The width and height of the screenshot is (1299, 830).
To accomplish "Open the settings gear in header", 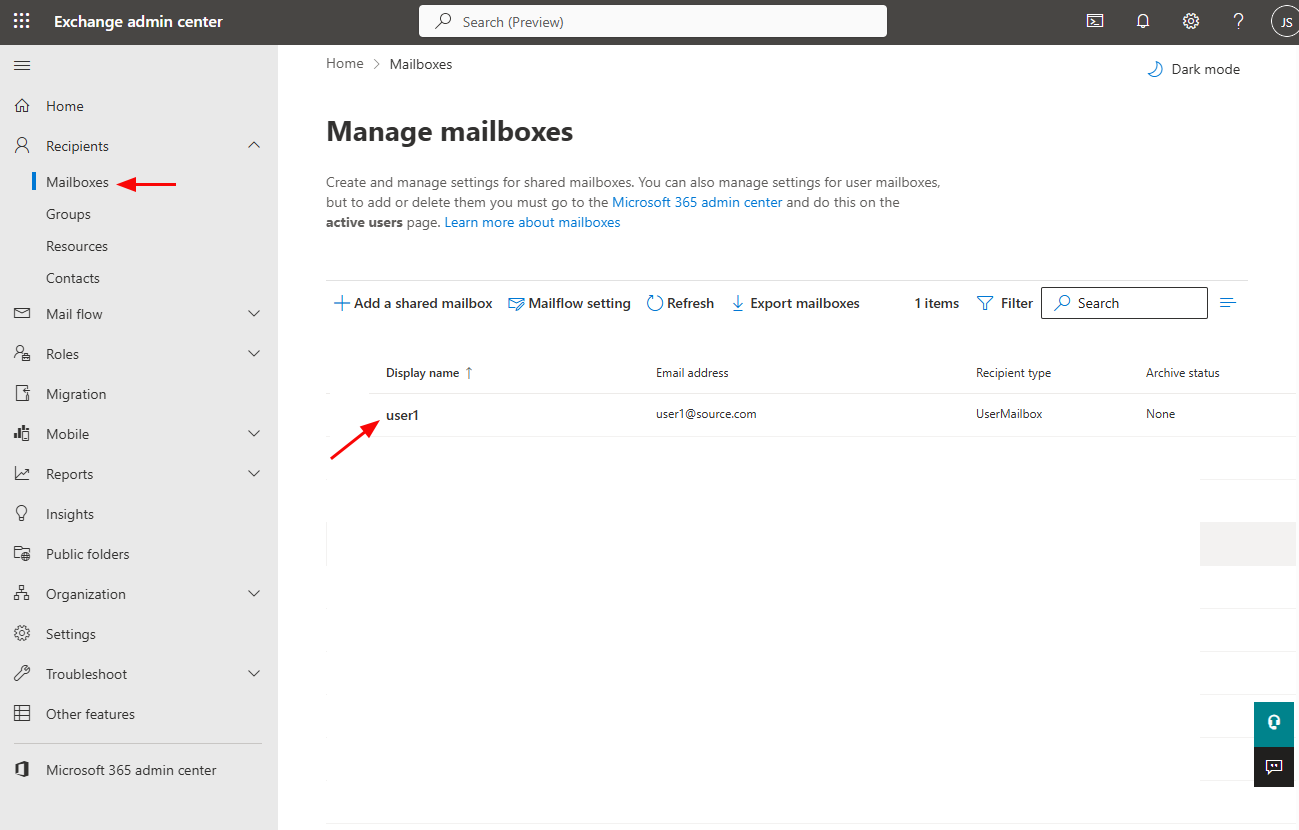I will pos(1190,21).
